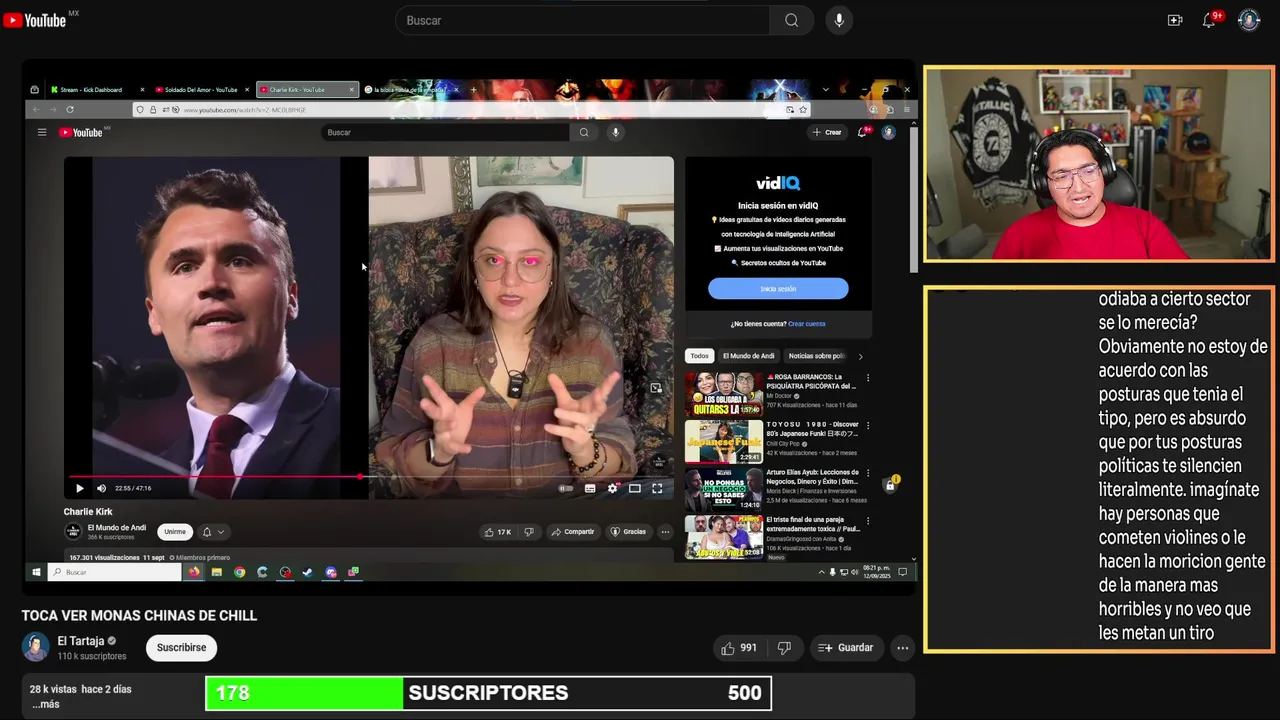
Task: Open outer video more actions ellipsis
Action: point(902,648)
